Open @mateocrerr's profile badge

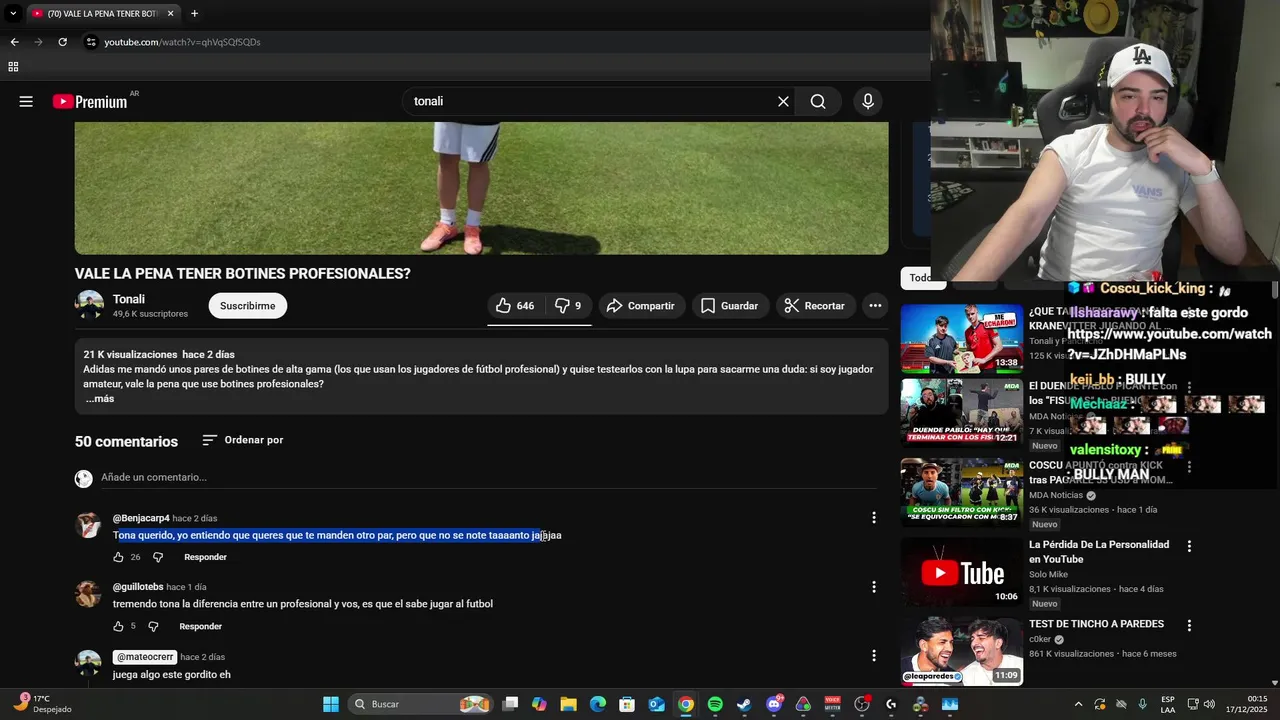pos(145,657)
